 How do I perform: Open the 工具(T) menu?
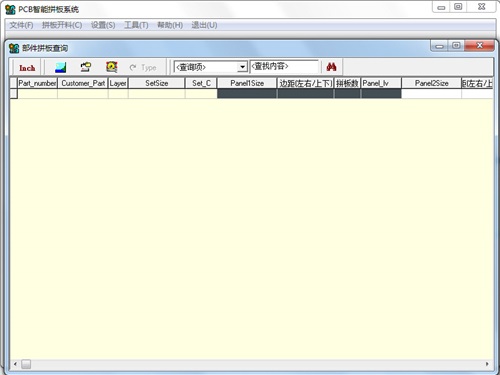136,25
